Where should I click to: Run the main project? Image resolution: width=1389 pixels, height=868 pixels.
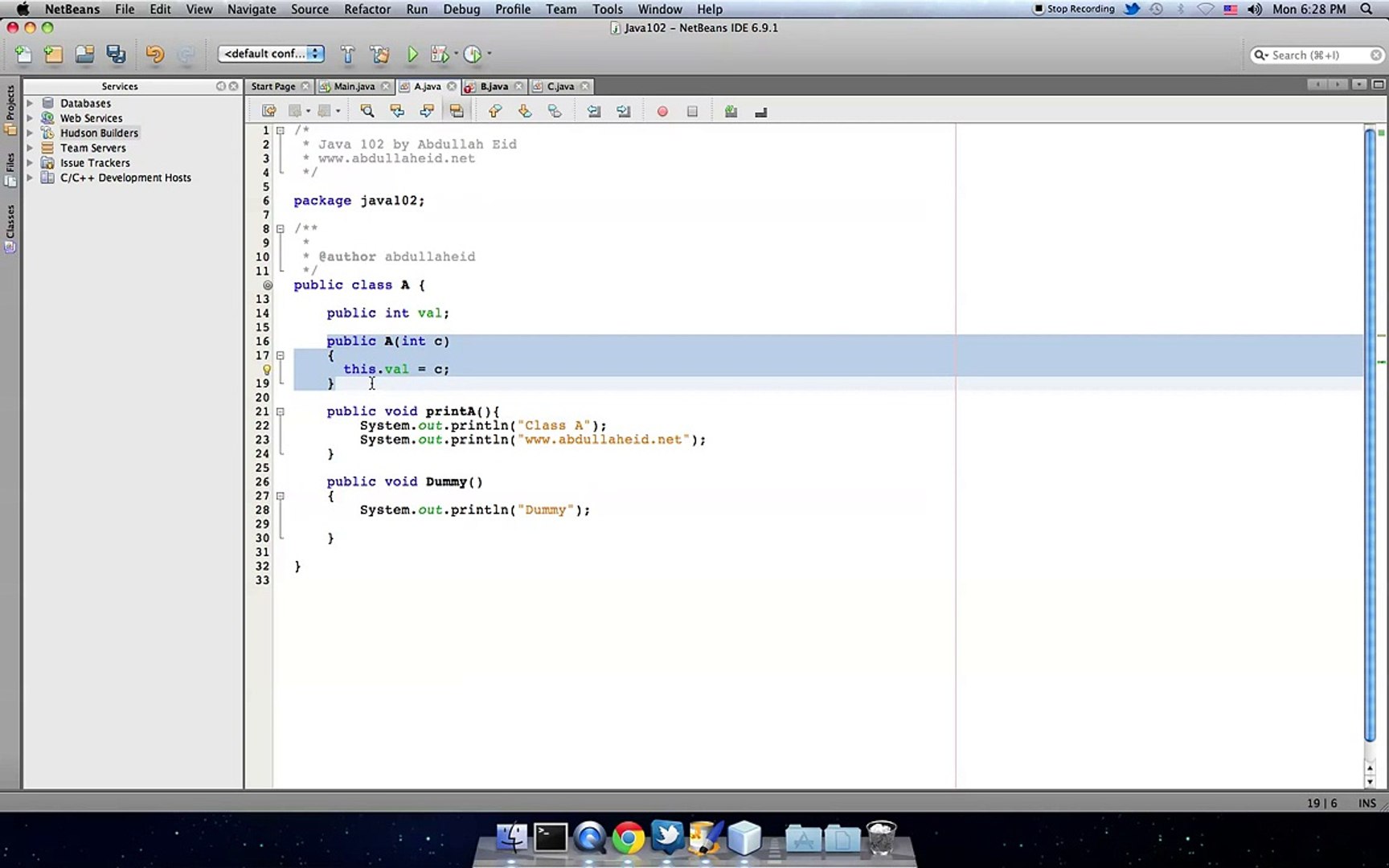[412, 54]
